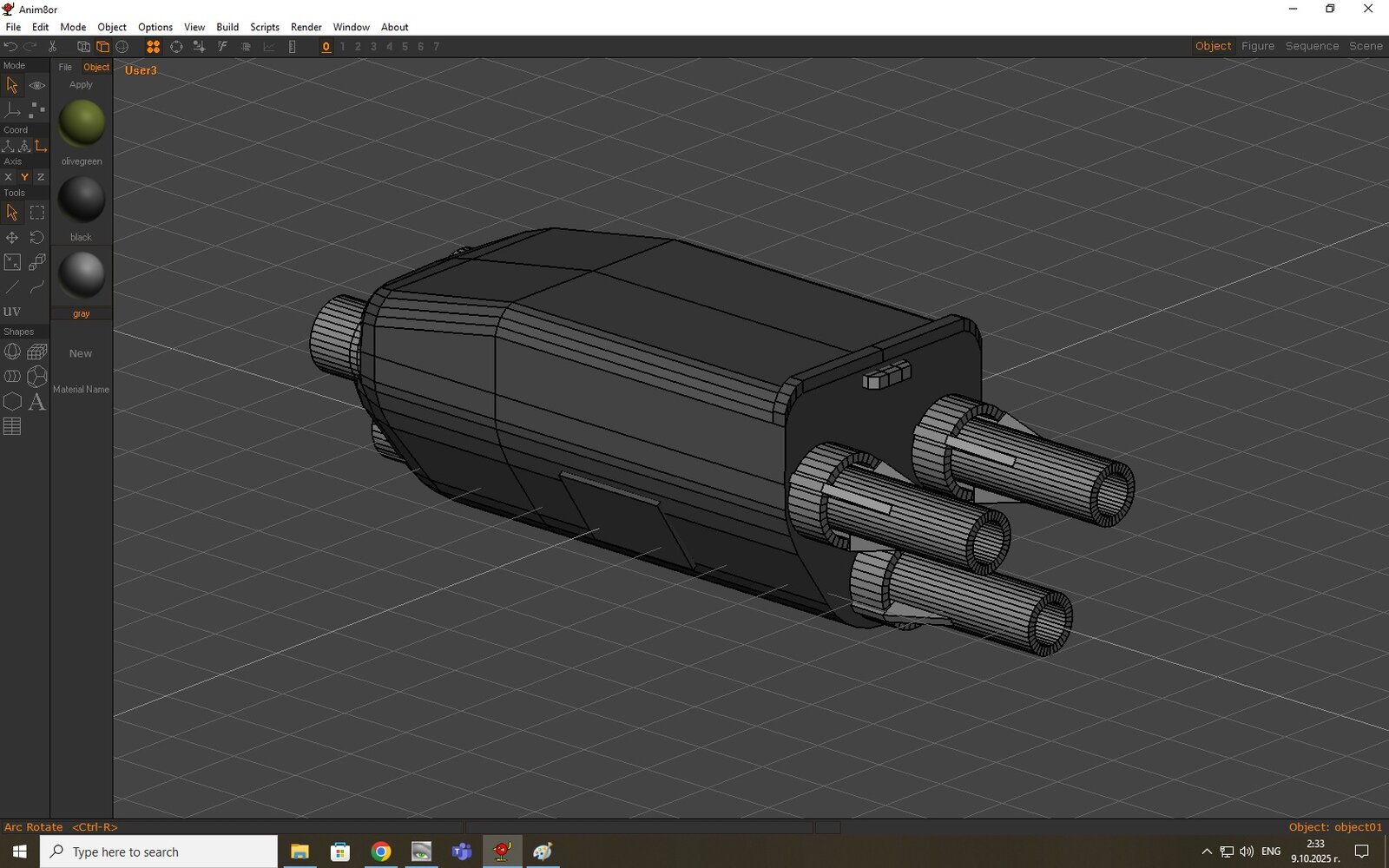The width and height of the screenshot is (1389, 868).
Task: Toggle the Z axis button
Action: [41, 177]
